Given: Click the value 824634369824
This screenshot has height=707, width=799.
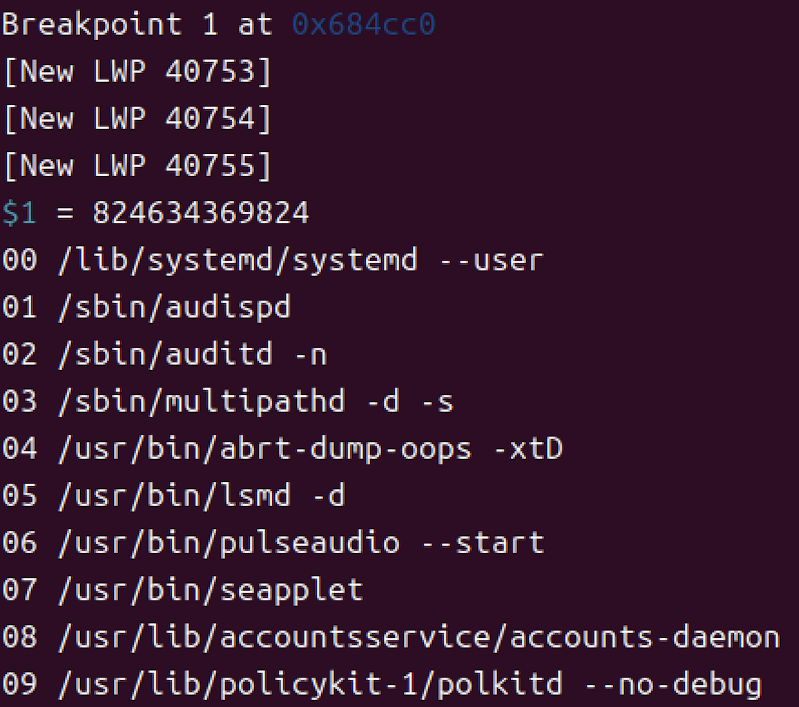Looking at the screenshot, I should [x=201, y=212].
